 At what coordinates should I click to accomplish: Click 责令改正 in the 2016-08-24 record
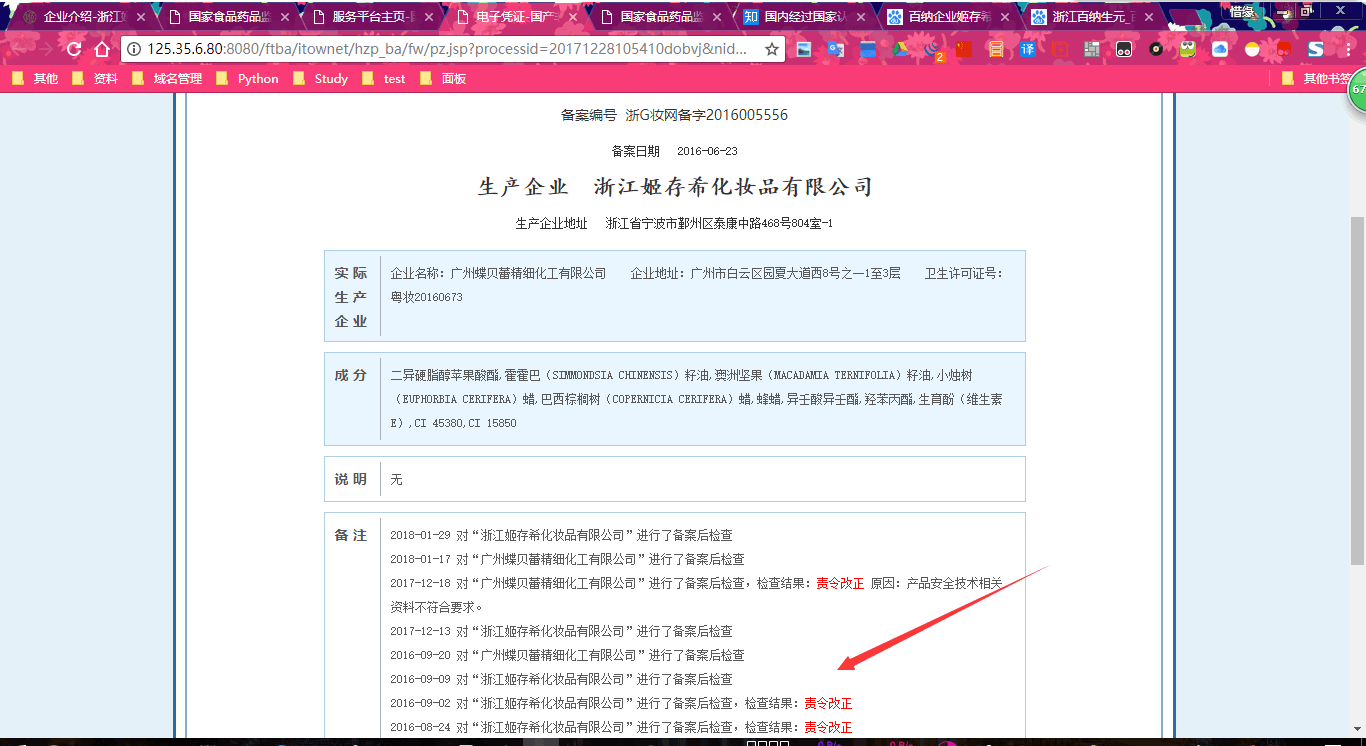[x=828, y=727]
